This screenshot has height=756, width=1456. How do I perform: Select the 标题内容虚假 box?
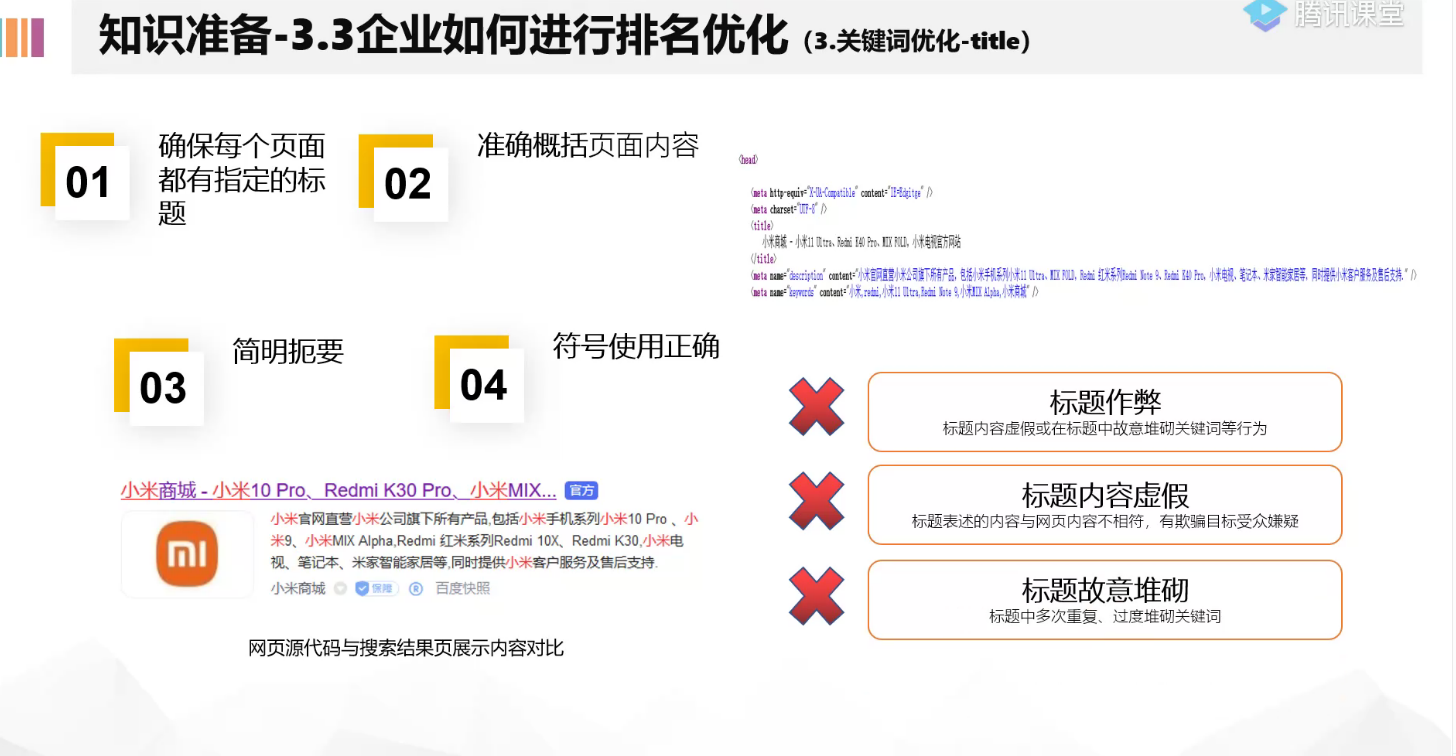coord(1105,505)
